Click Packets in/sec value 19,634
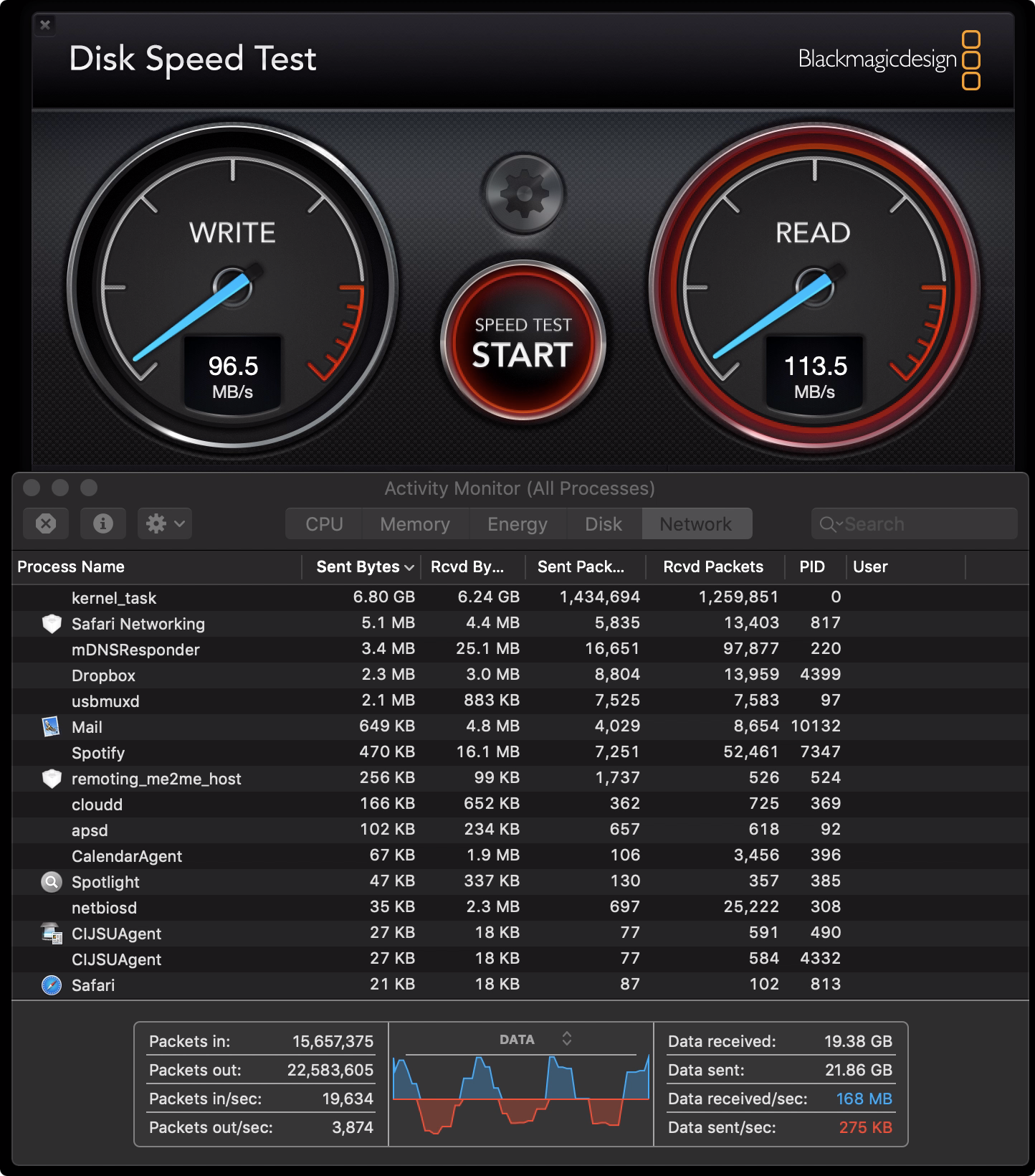The width and height of the screenshot is (1035, 1176). (348, 1099)
